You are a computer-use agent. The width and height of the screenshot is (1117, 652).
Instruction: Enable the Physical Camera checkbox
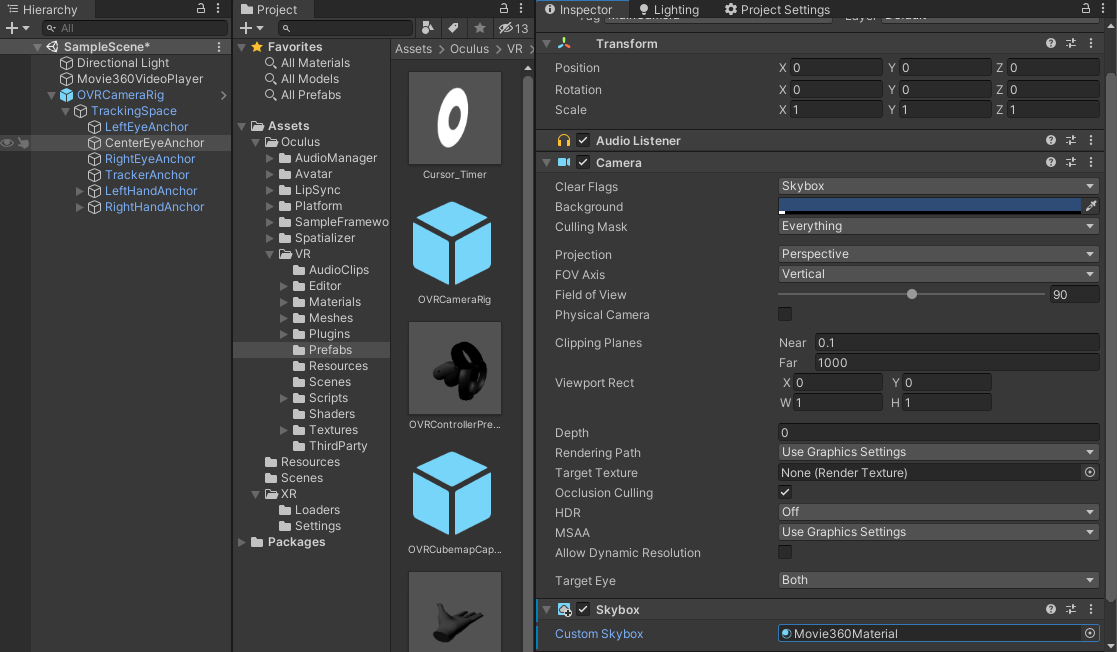click(785, 314)
